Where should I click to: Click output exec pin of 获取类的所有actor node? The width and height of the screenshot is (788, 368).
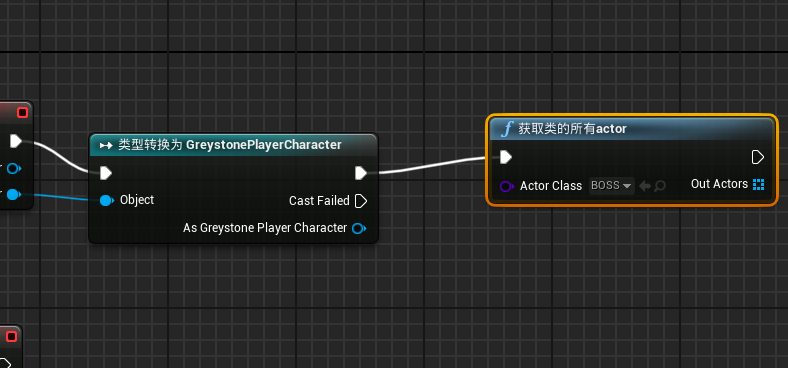click(x=757, y=157)
